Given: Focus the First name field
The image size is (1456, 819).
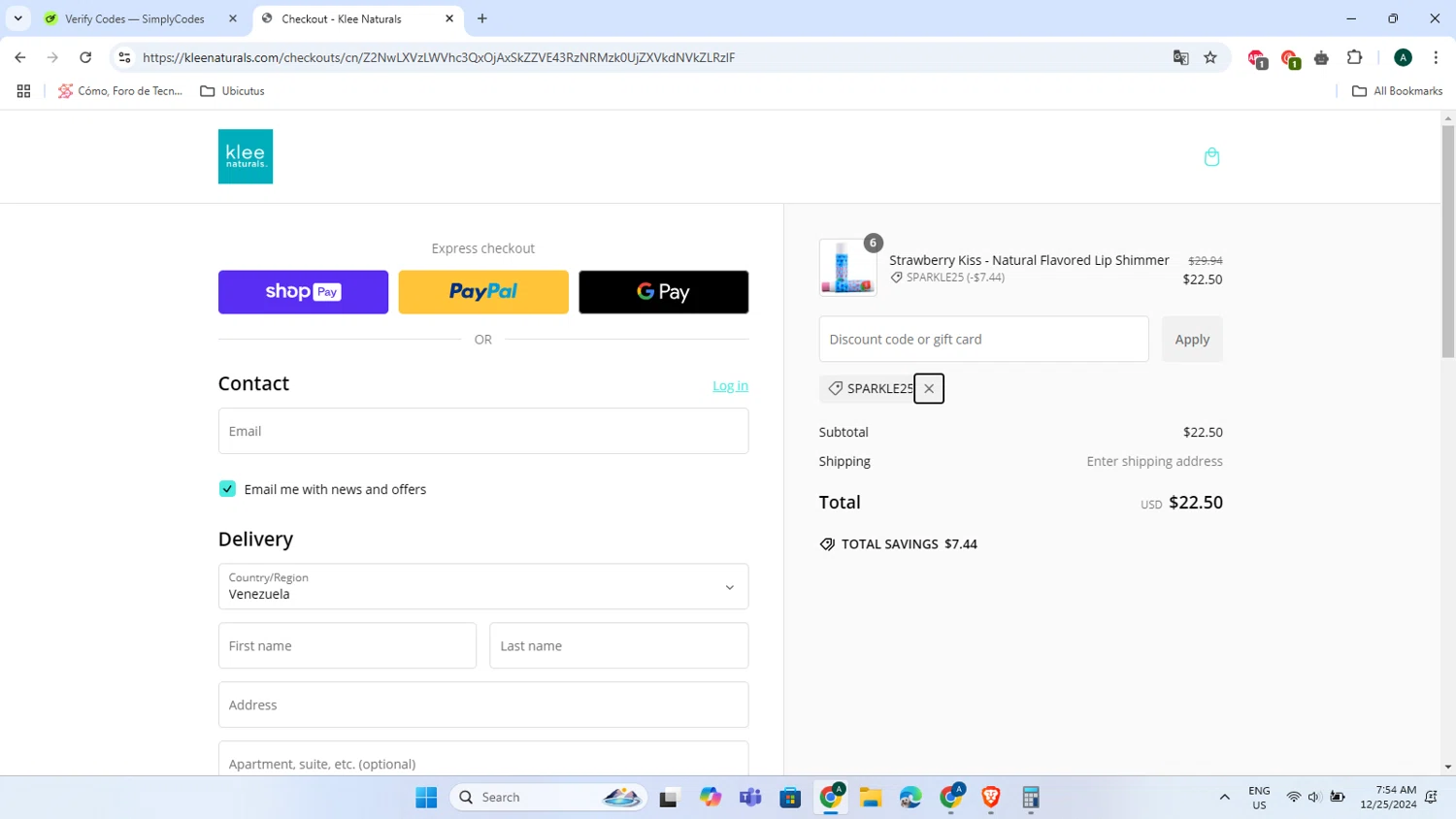Looking at the screenshot, I should 347,645.
